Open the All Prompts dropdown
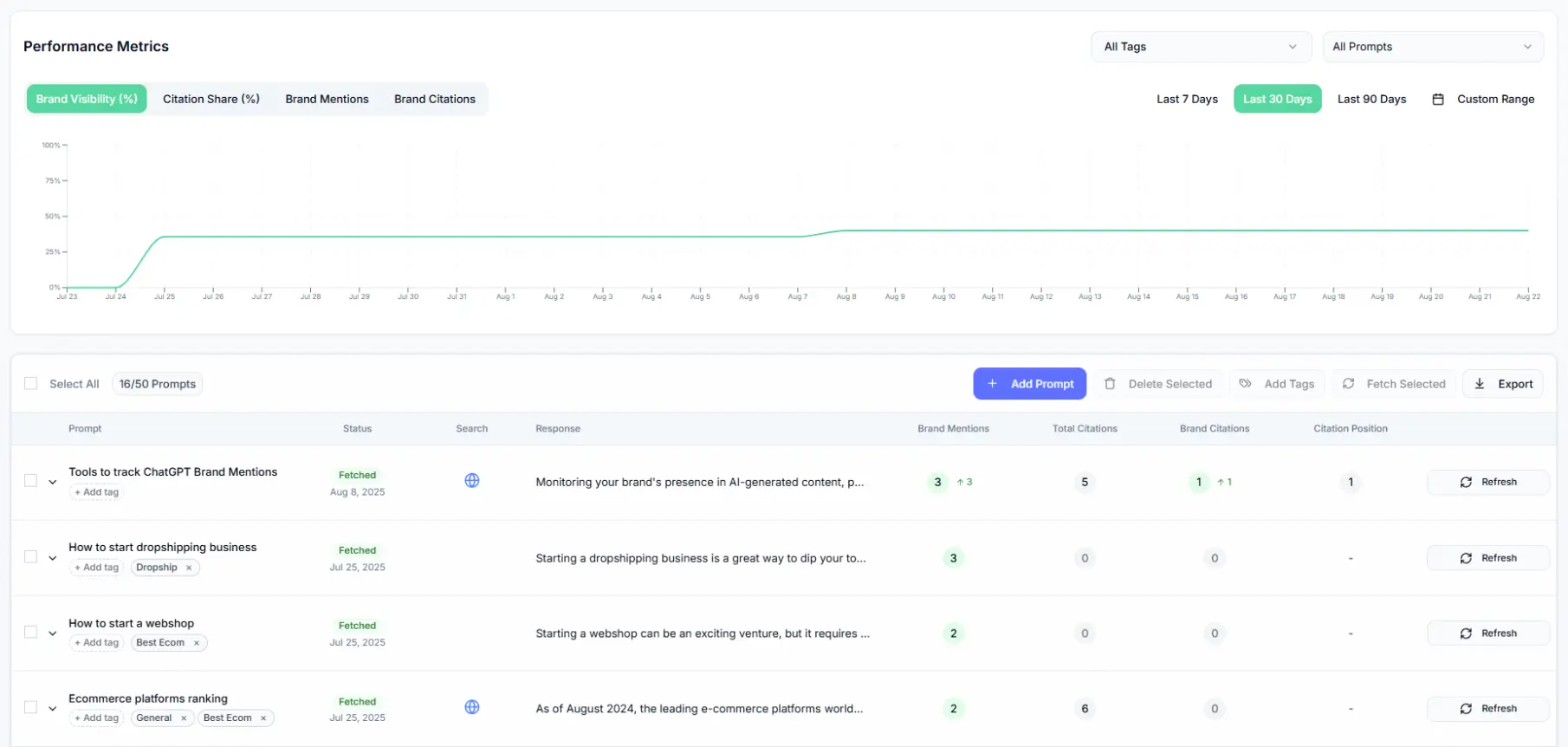Screen dimensions: 1568x747 tap(1433, 47)
